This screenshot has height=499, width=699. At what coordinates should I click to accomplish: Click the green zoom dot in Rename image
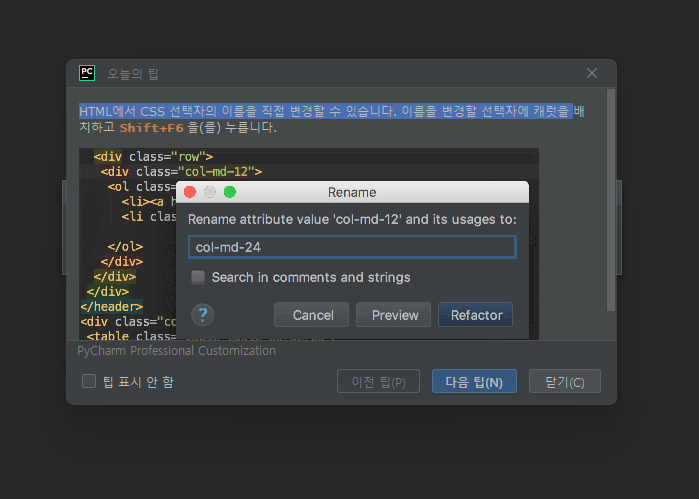point(230,192)
